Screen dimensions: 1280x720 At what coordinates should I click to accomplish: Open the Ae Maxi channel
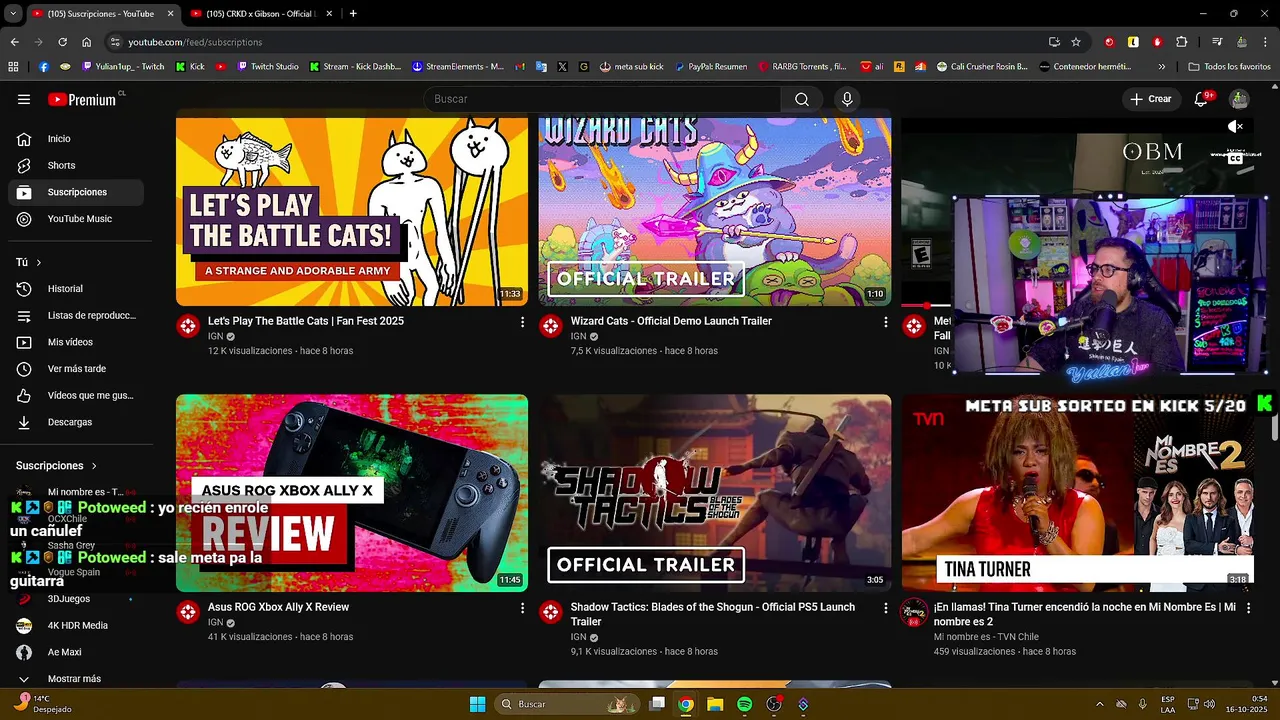pyautogui.click(x=76, y=652)
